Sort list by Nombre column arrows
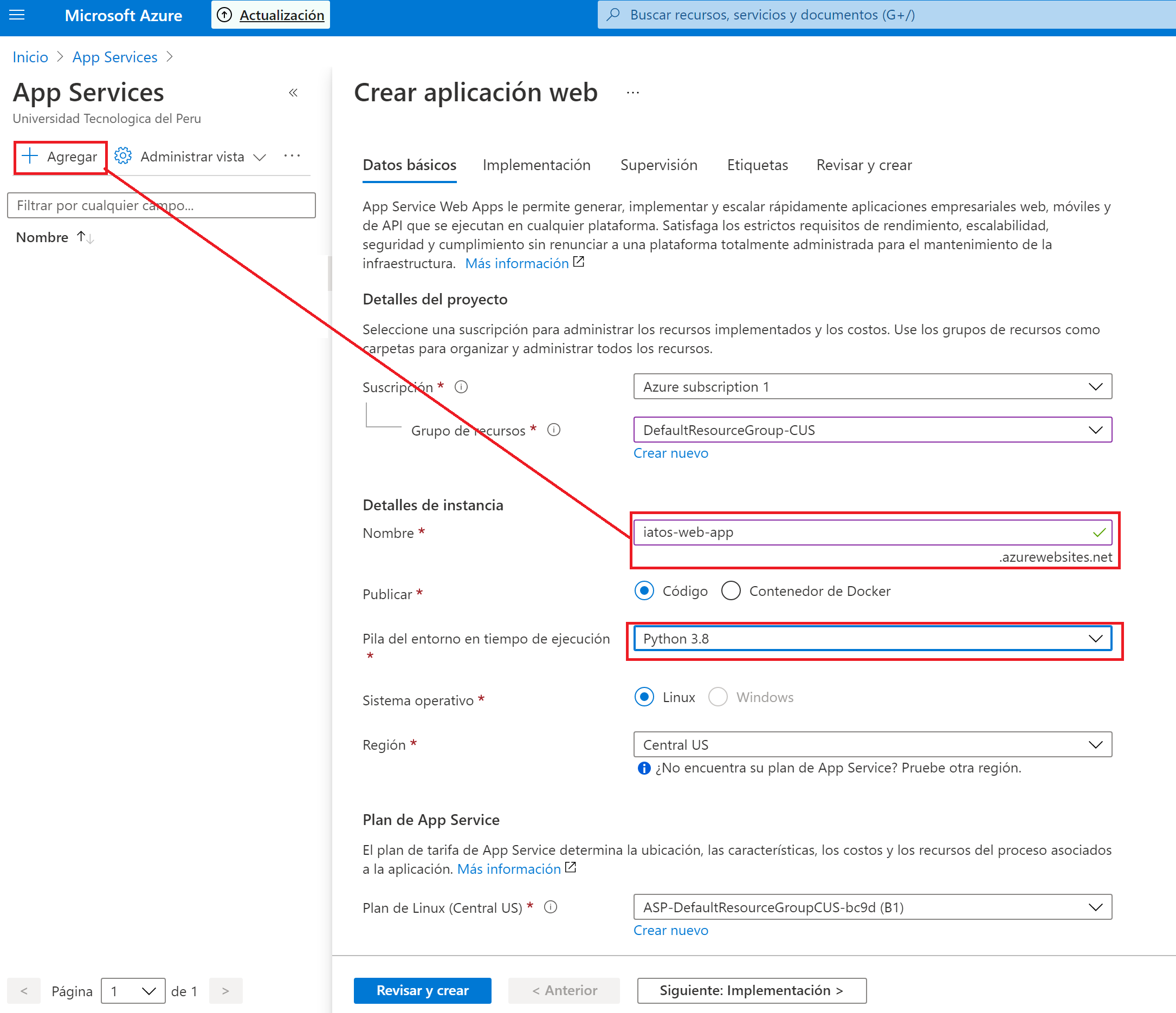This screenshot has height=1013, width=1176. [85, 237]
